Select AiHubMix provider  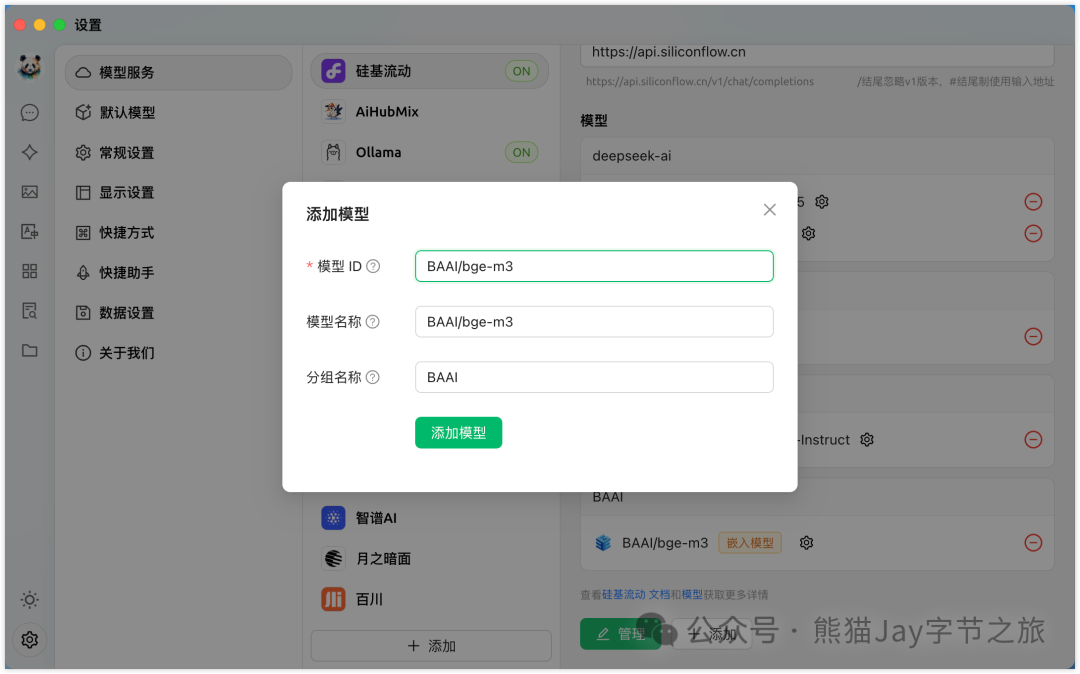pyautogui.click(x=430, y=112)
